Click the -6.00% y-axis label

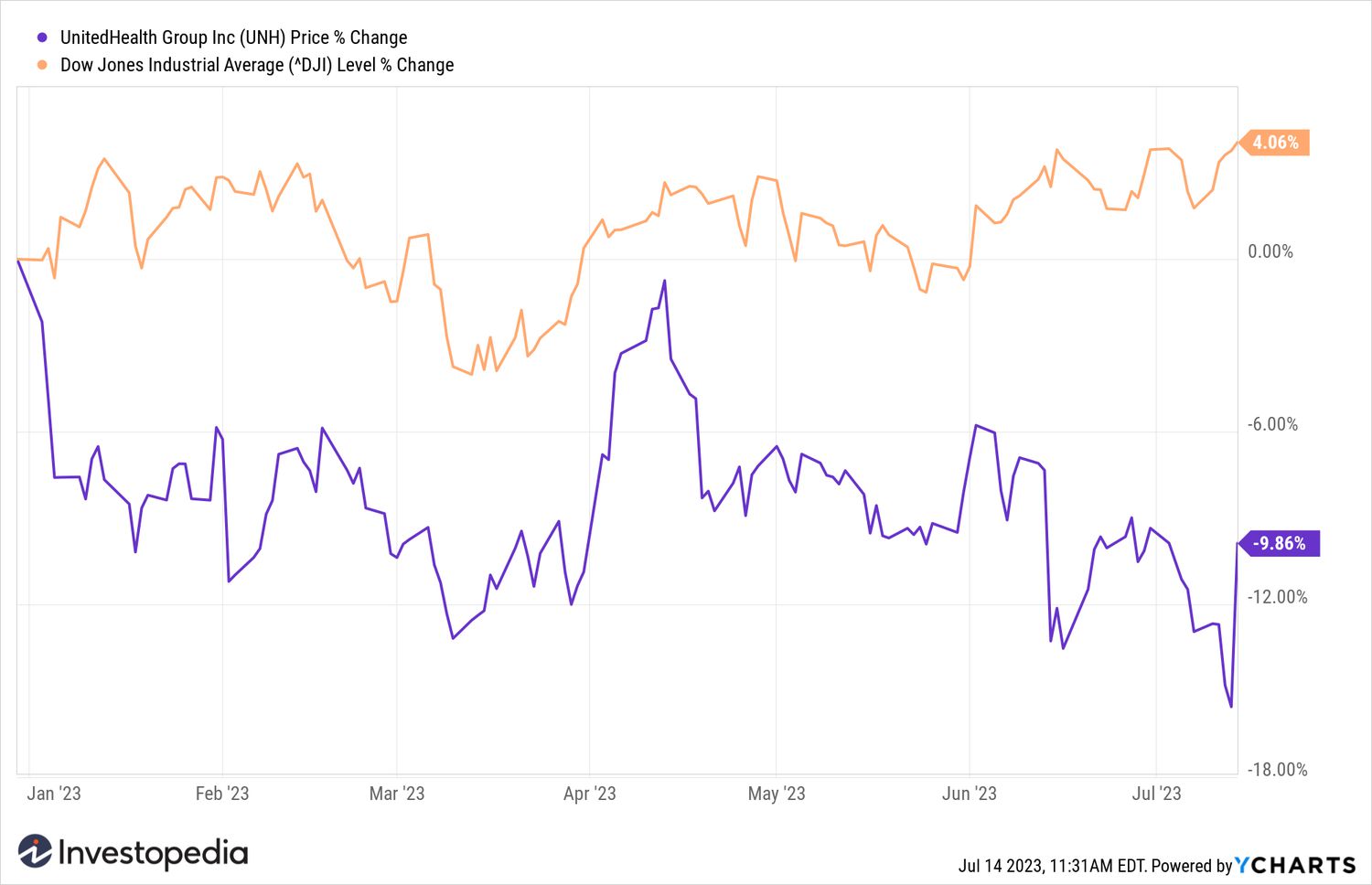click(1272, 424)
